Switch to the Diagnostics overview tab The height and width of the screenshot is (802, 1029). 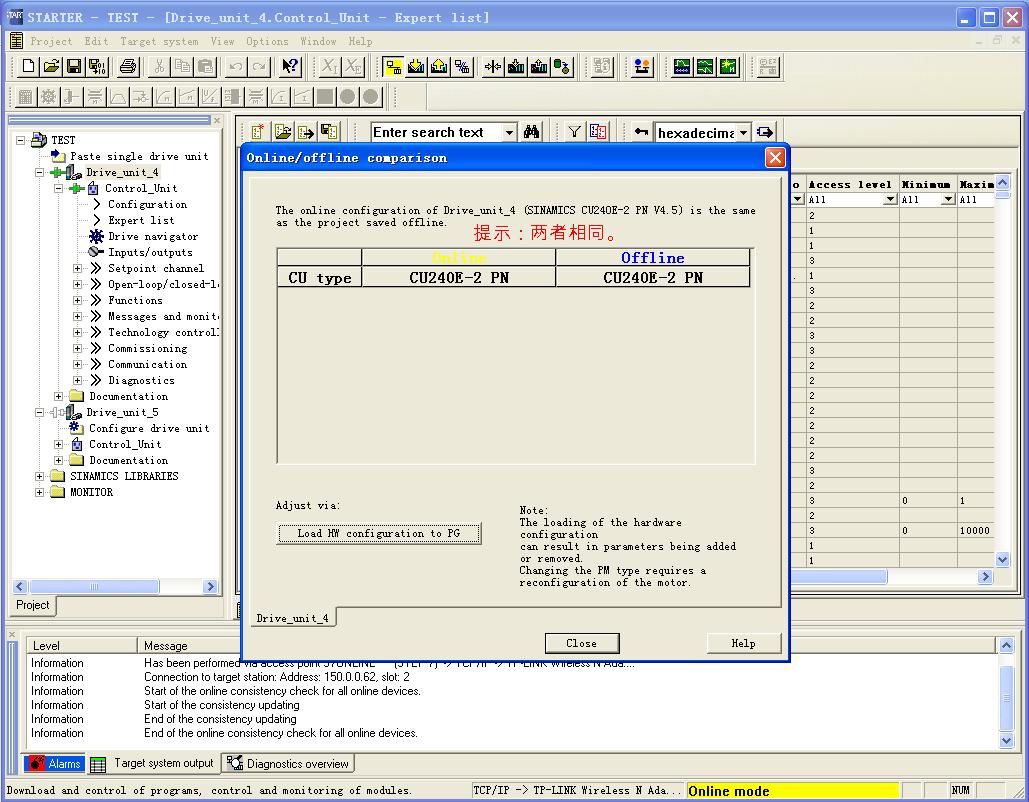[287, 763]
